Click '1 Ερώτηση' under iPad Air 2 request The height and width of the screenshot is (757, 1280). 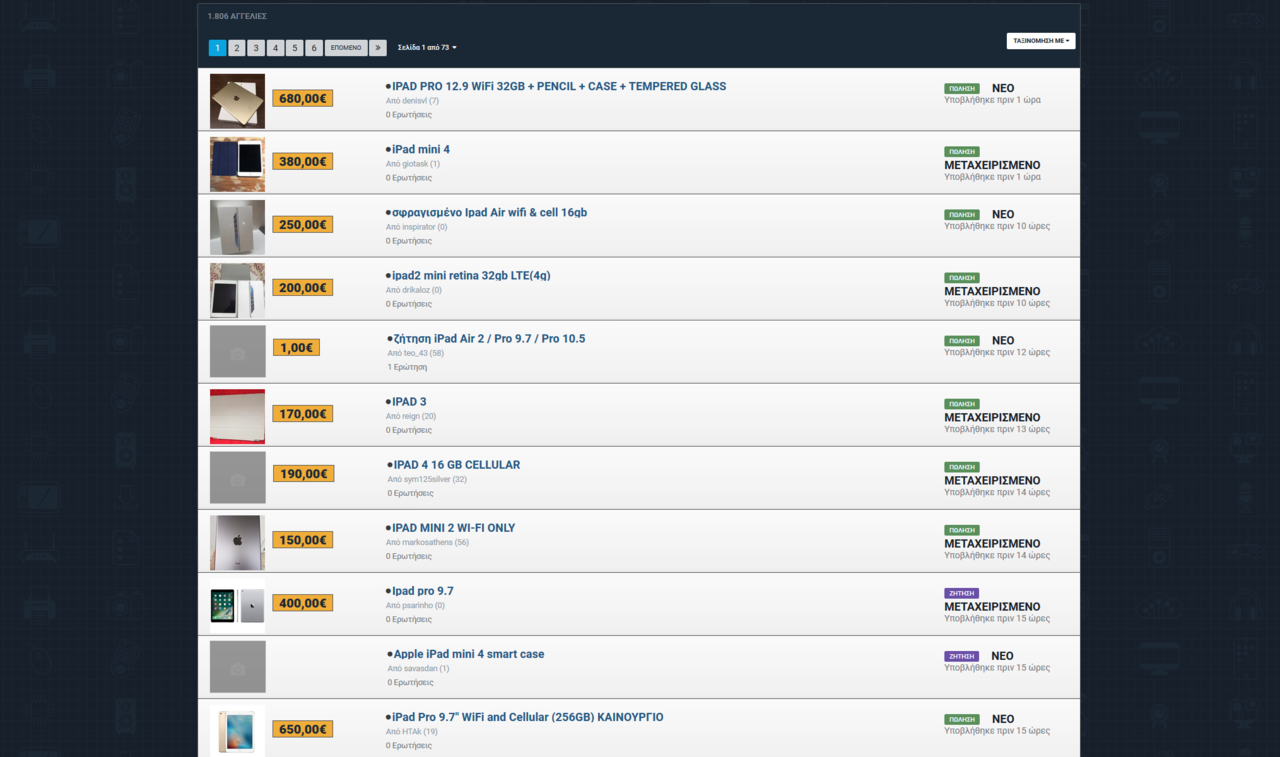[x=407, y=367]
